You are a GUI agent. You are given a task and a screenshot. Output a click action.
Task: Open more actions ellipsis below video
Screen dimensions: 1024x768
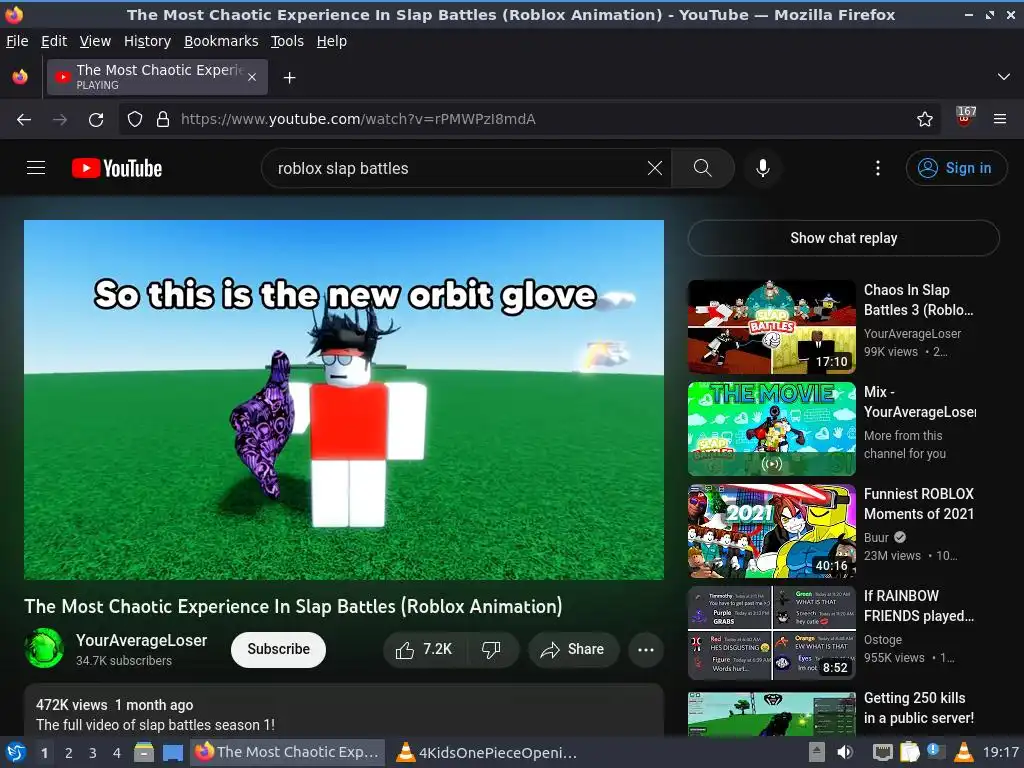646,649
